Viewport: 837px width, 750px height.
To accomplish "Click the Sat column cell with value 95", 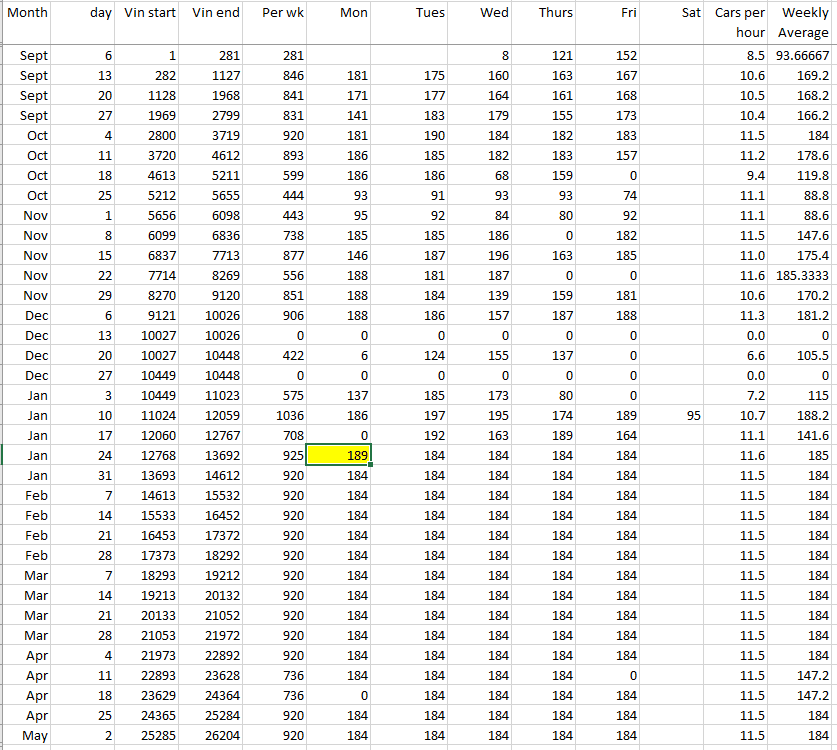I will [674, 415].
